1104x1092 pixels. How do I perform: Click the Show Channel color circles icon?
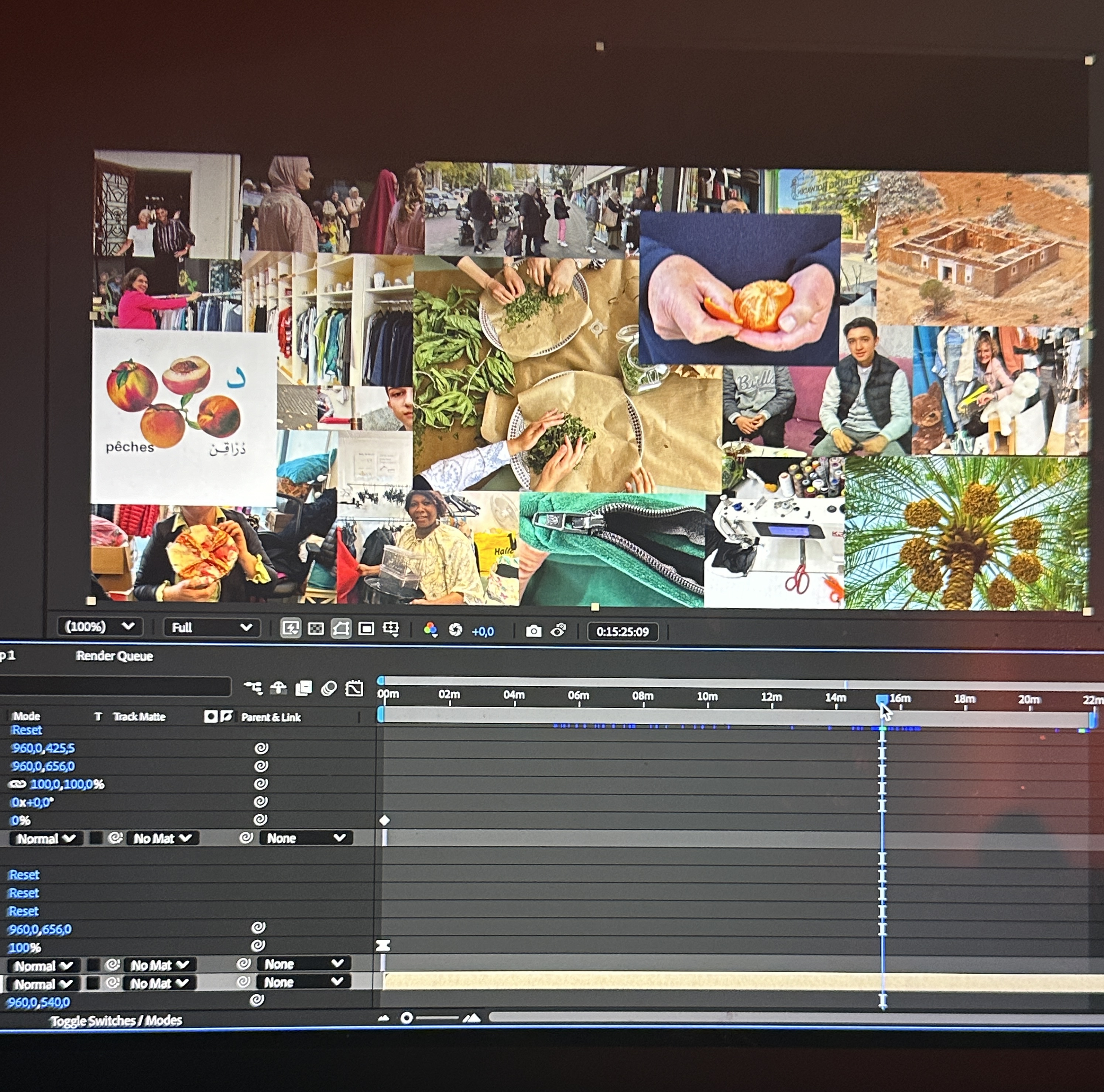(430, 630)
